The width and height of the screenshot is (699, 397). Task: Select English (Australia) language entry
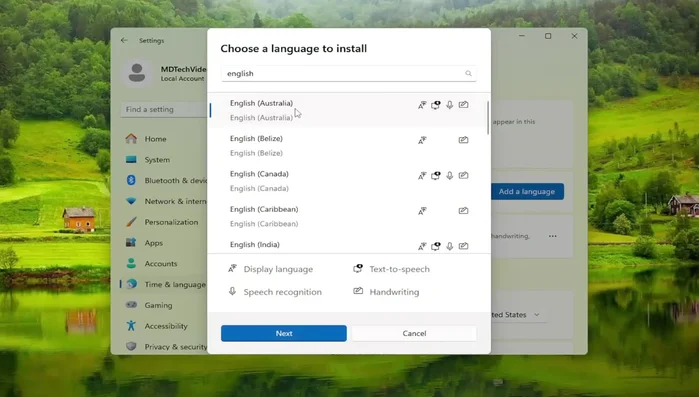tap(348, 110)
